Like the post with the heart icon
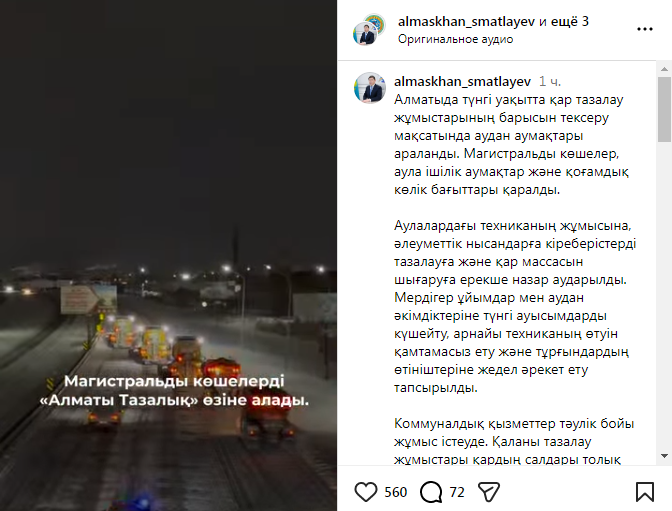The width and height of the screenshot is (672, 511). (x=366, y=492)
